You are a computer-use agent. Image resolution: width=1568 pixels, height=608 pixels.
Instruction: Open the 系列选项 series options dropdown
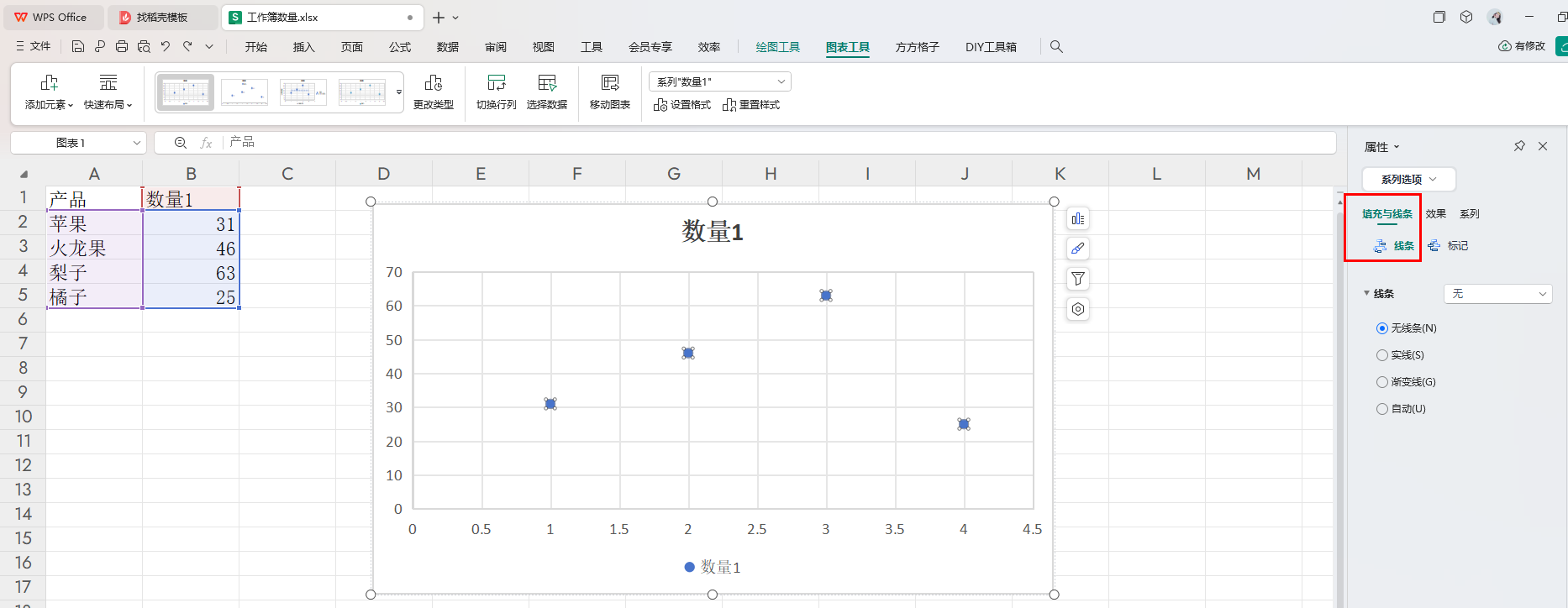1409,179
